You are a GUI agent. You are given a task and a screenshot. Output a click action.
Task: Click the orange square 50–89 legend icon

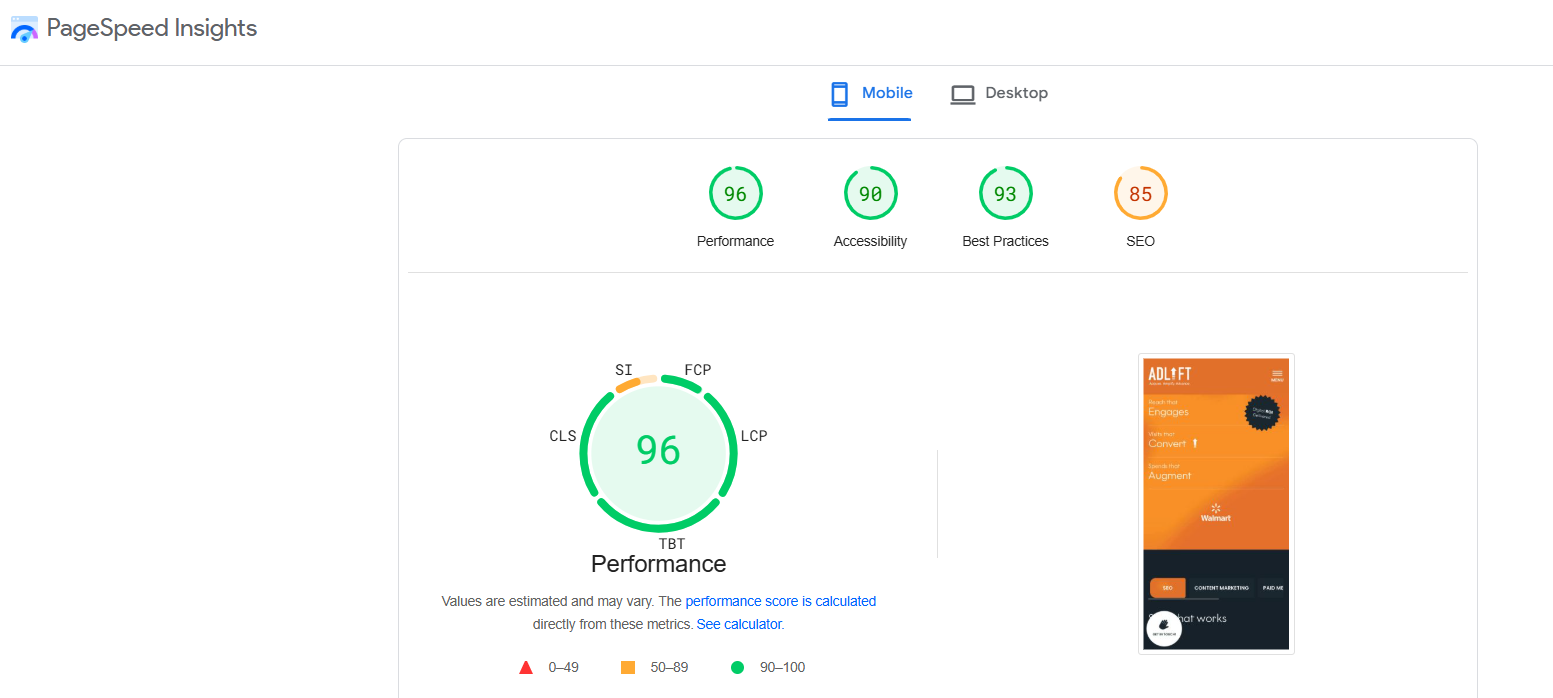click(628, 667)
